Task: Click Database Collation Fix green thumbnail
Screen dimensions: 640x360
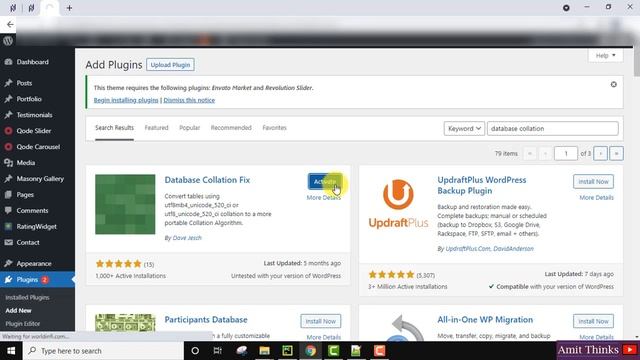Action: 125,204
